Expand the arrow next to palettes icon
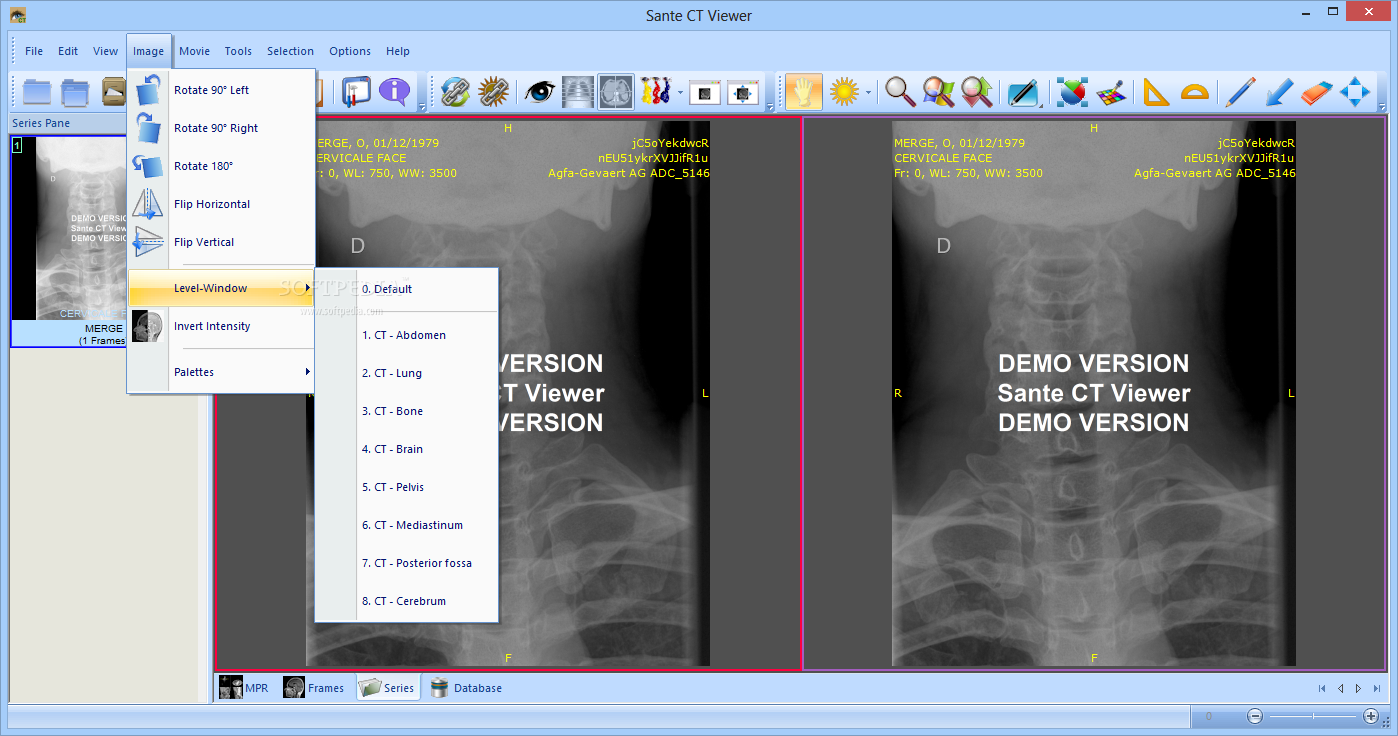The height and width of the screenshot is (736, 1398). 680,93
